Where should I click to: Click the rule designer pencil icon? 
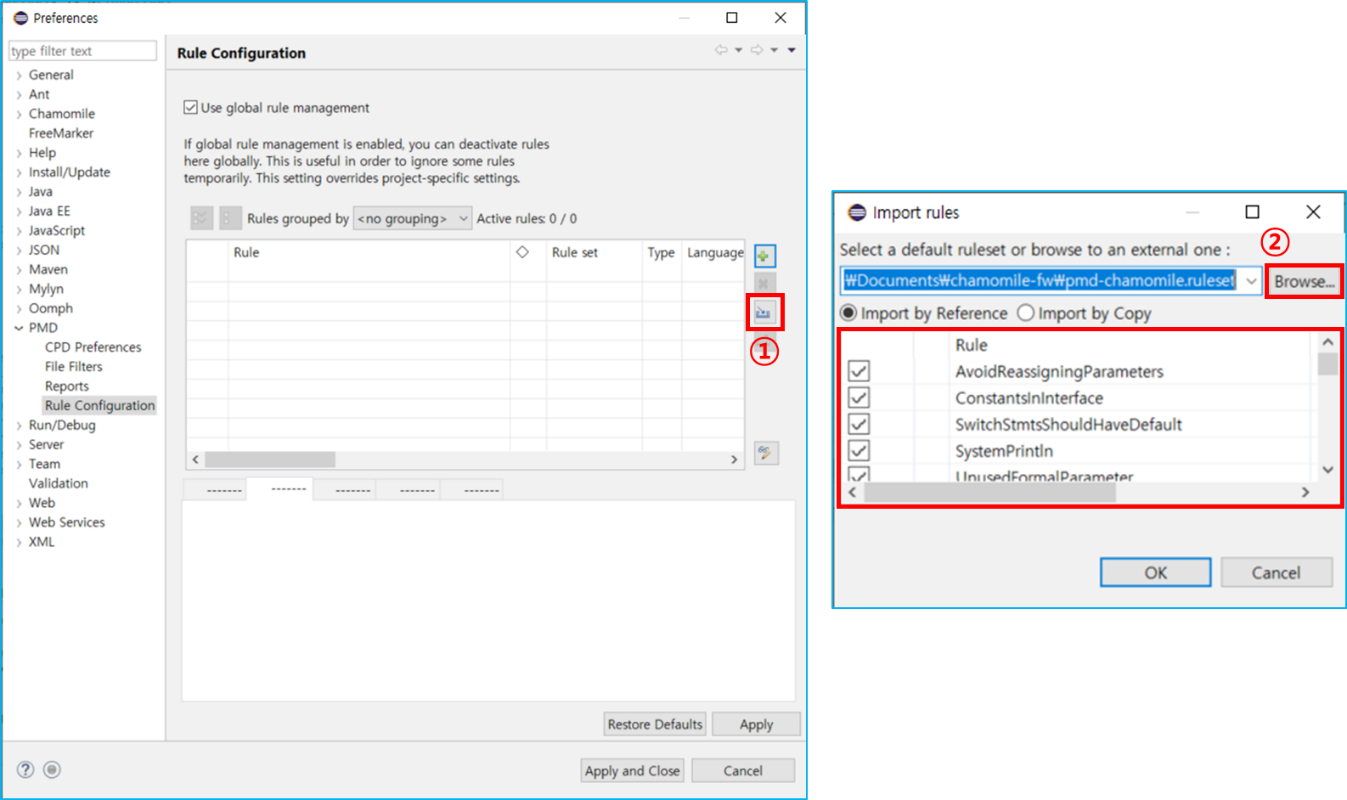point(766,454)
